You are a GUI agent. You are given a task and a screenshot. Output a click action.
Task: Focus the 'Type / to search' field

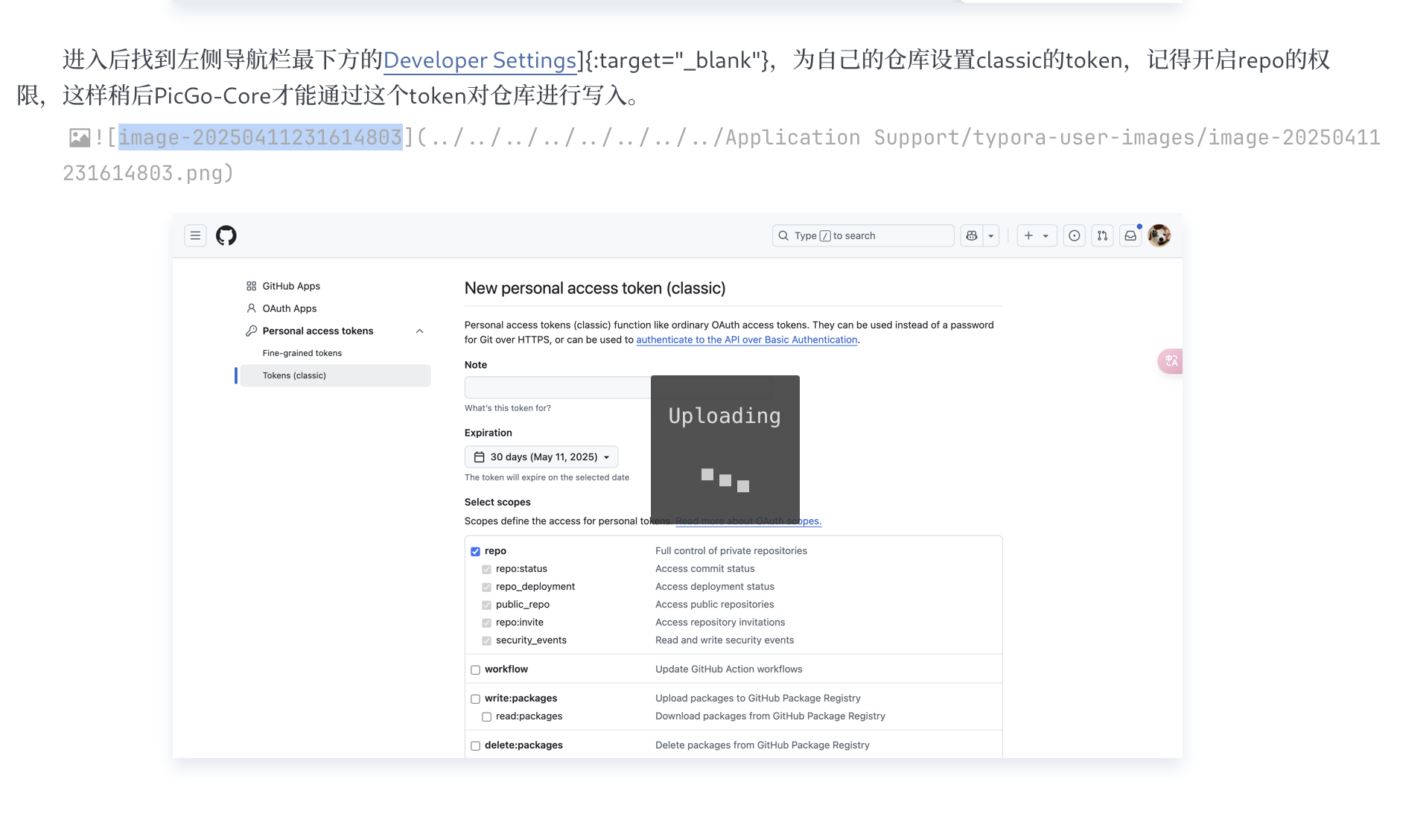tap(863, 235)
